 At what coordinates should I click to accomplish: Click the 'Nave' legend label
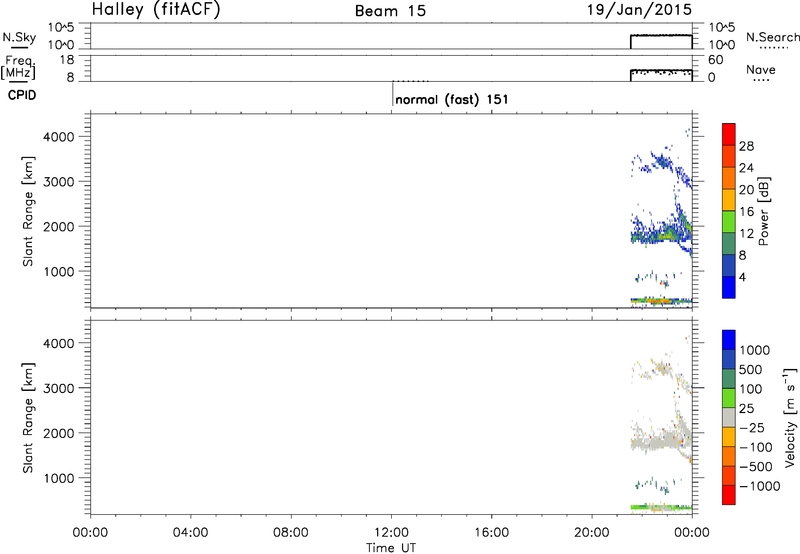pyautogui.click(x=760, y=69)
